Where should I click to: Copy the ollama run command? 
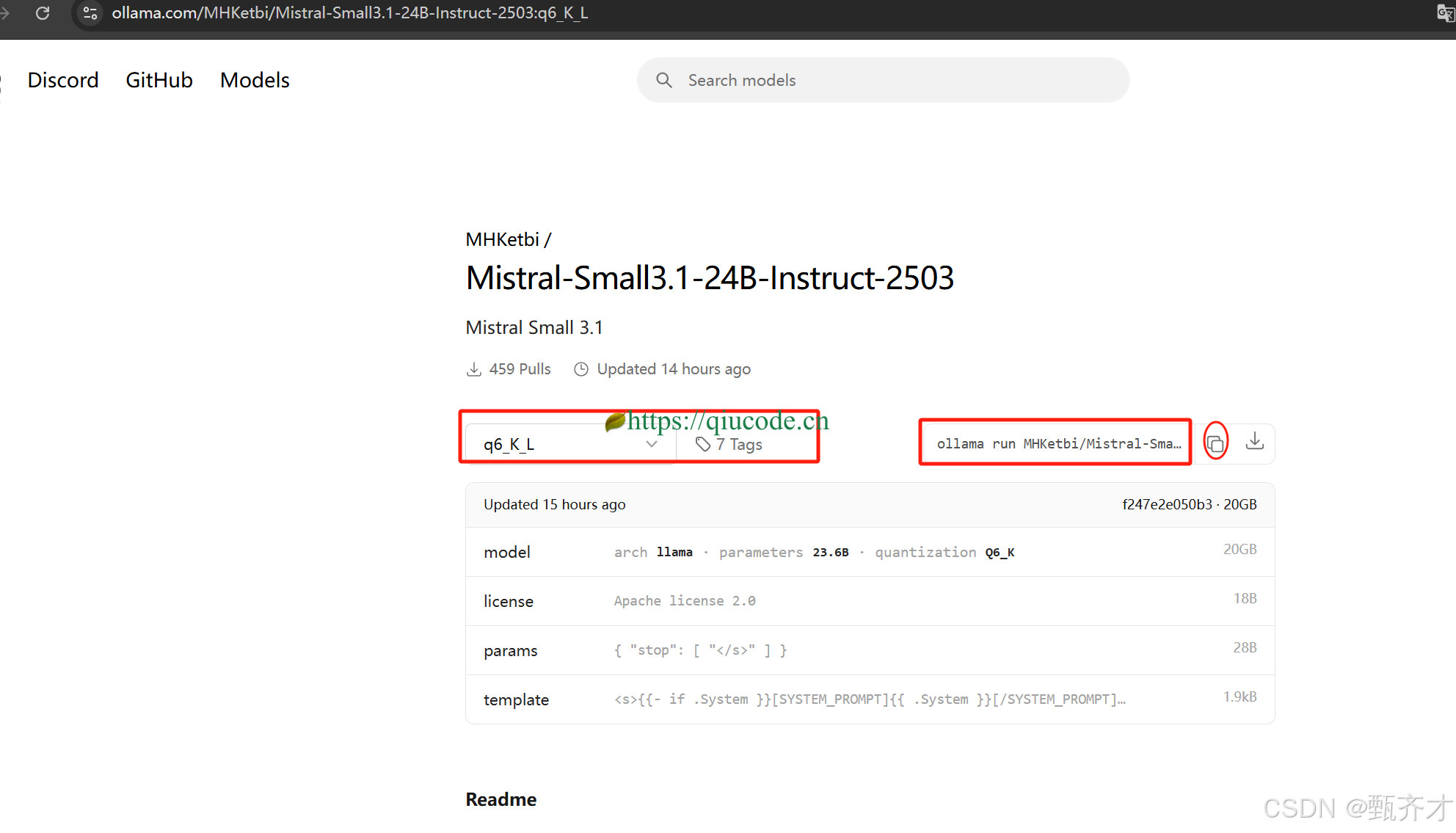[1215, 443]
